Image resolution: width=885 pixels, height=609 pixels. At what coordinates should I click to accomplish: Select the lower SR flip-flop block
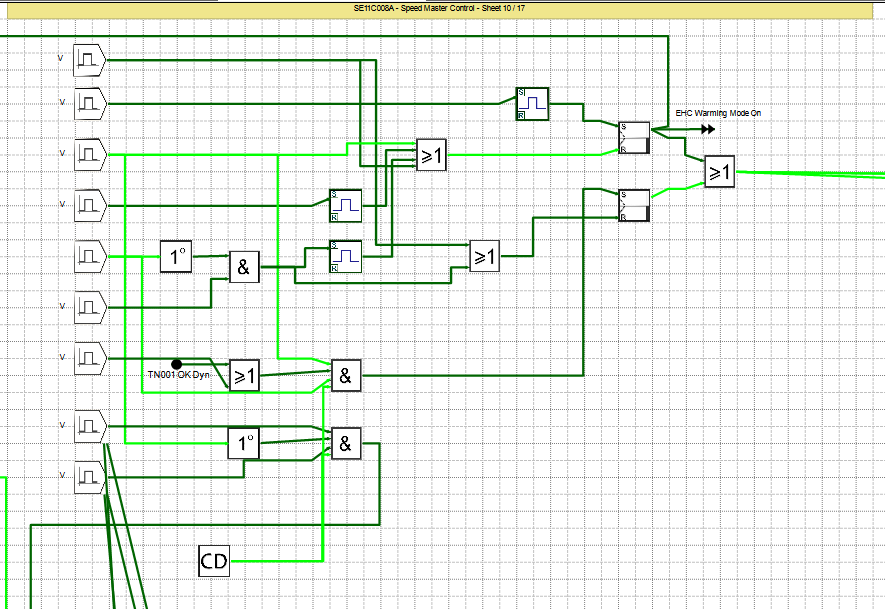point(634,205)
